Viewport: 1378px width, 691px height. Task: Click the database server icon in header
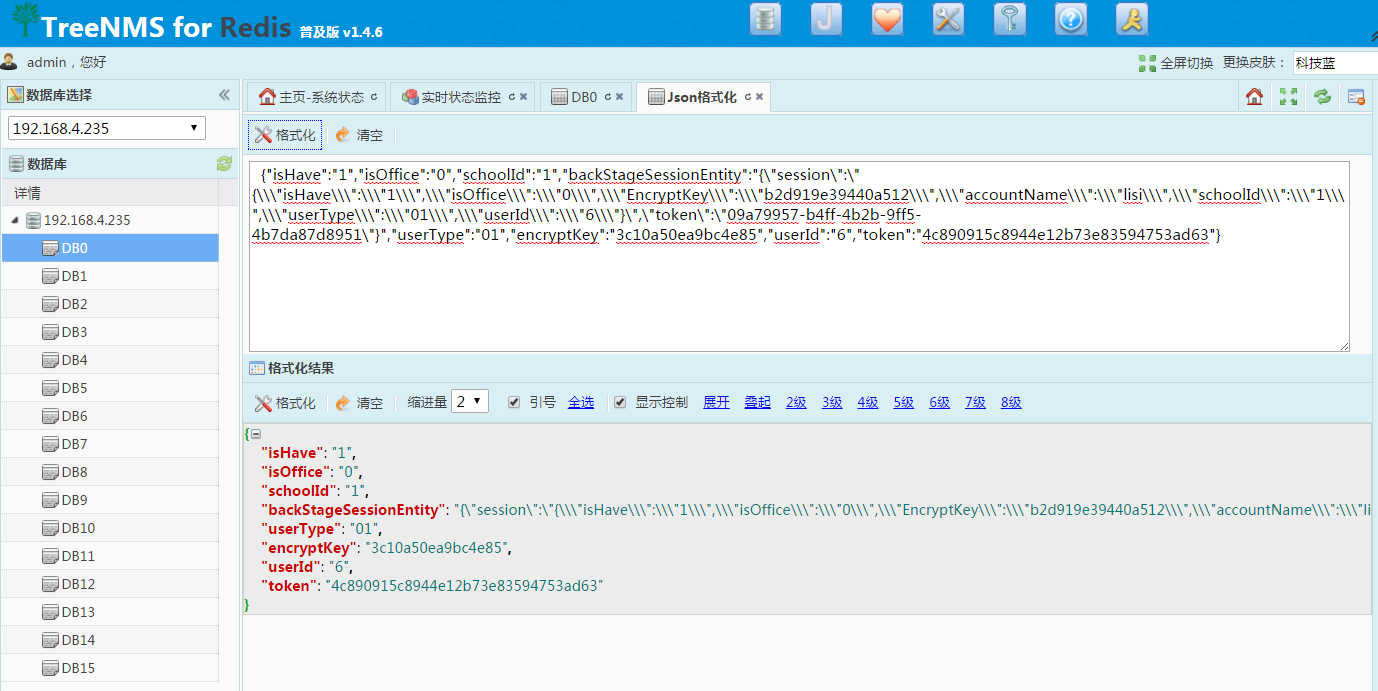click(765, 19)
